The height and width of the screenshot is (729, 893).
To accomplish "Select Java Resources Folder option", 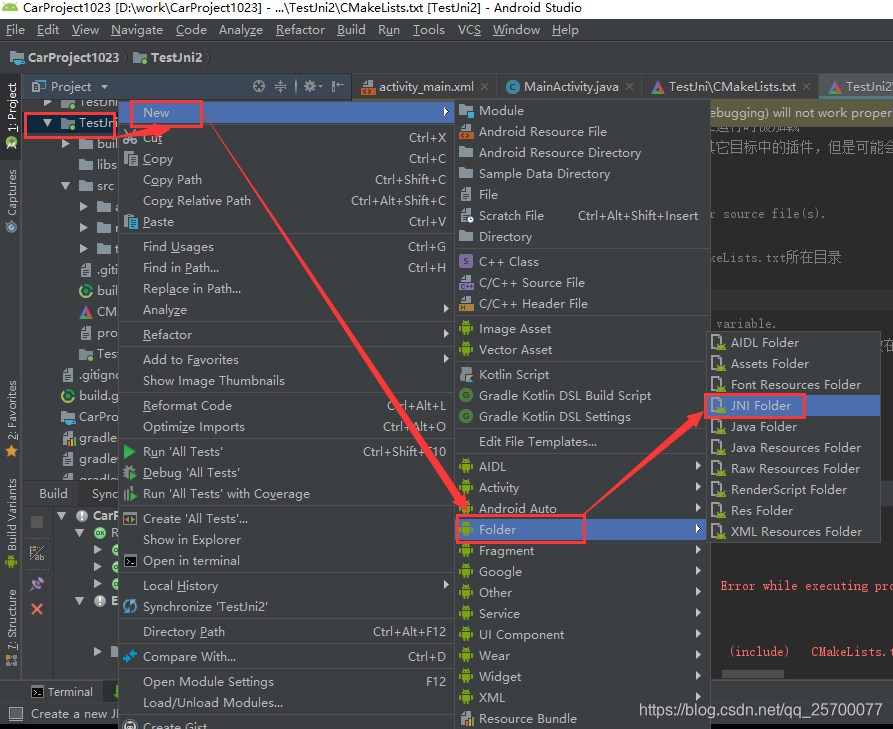I will (x=793, y=448).
